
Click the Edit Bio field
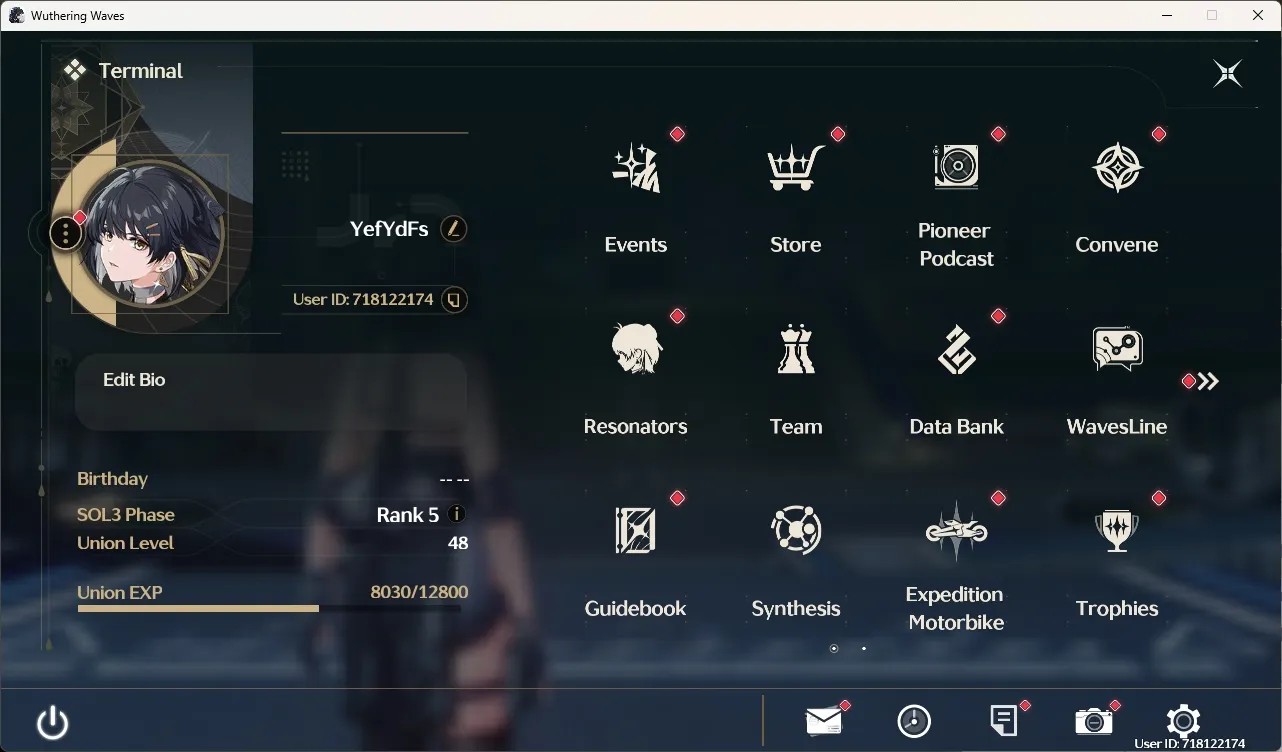(x=271, y=392)
